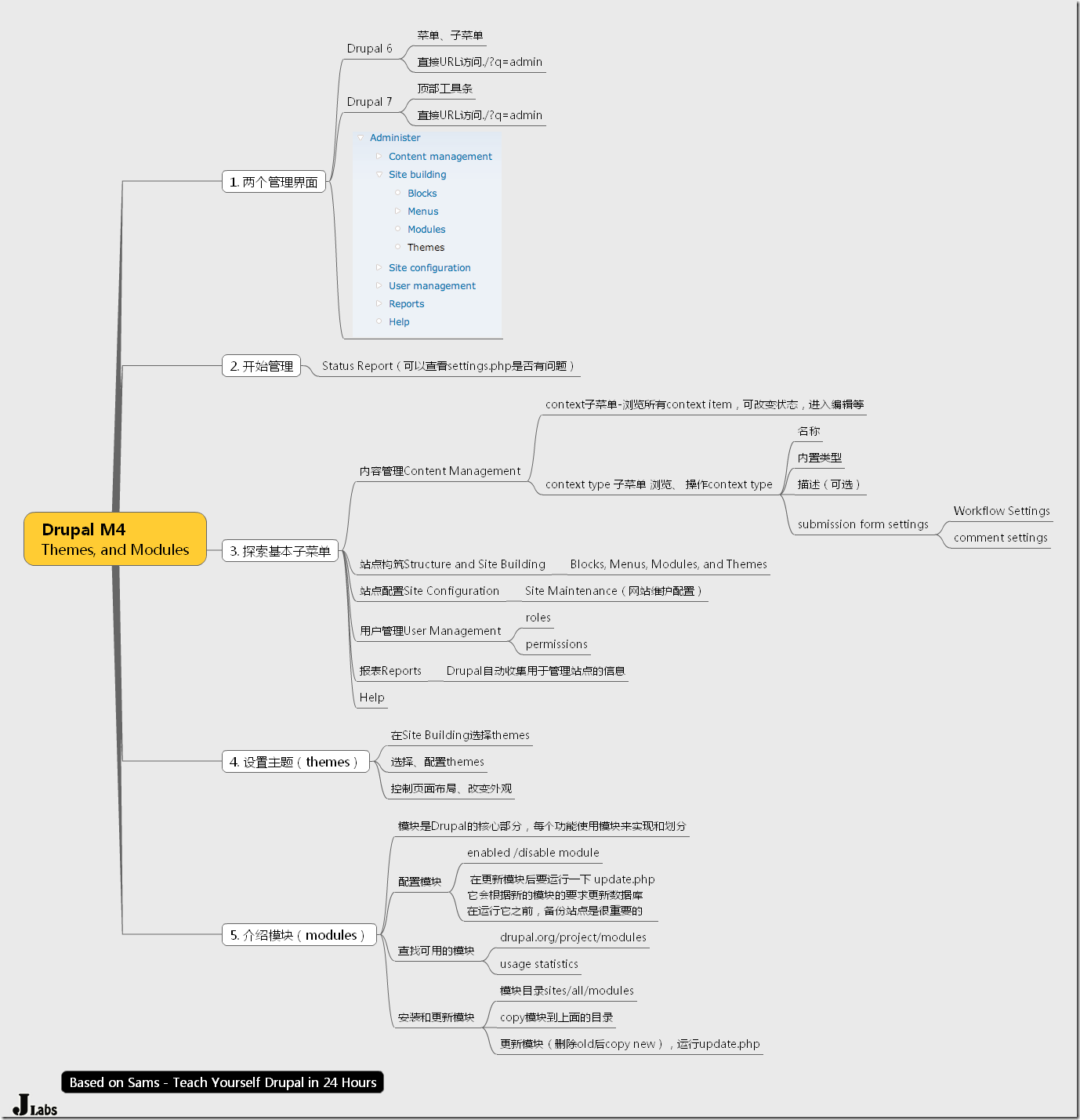Select the '顶部工具条' leaf

[445, 89]
